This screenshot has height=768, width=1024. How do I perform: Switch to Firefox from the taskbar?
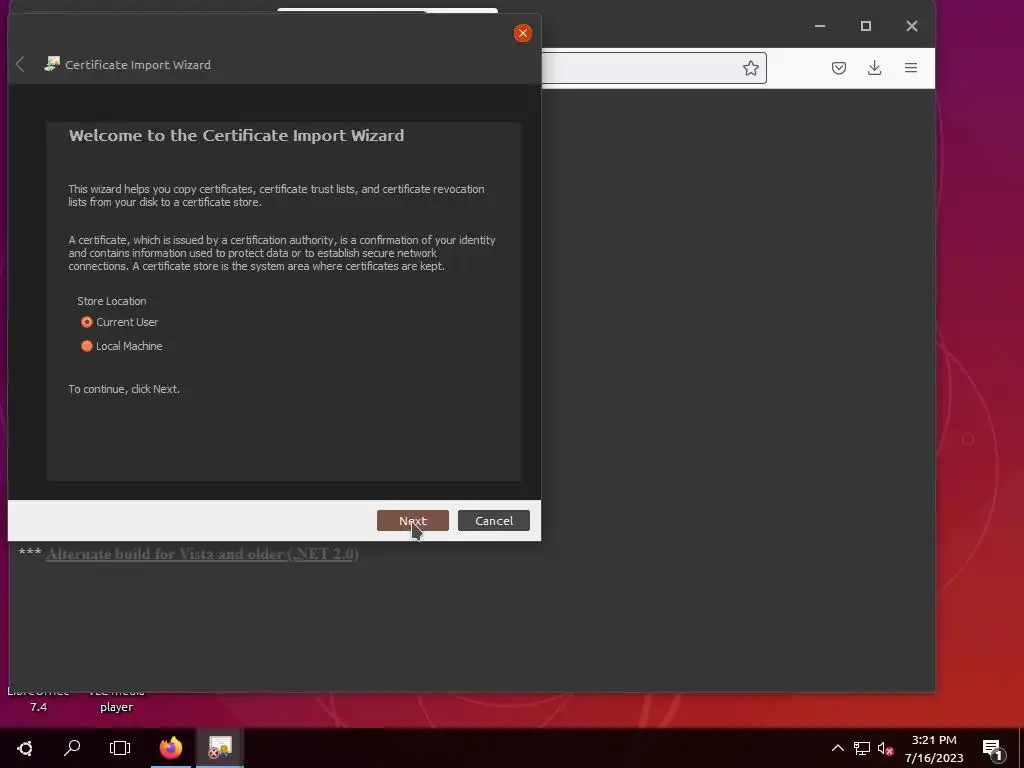(171, 748)
